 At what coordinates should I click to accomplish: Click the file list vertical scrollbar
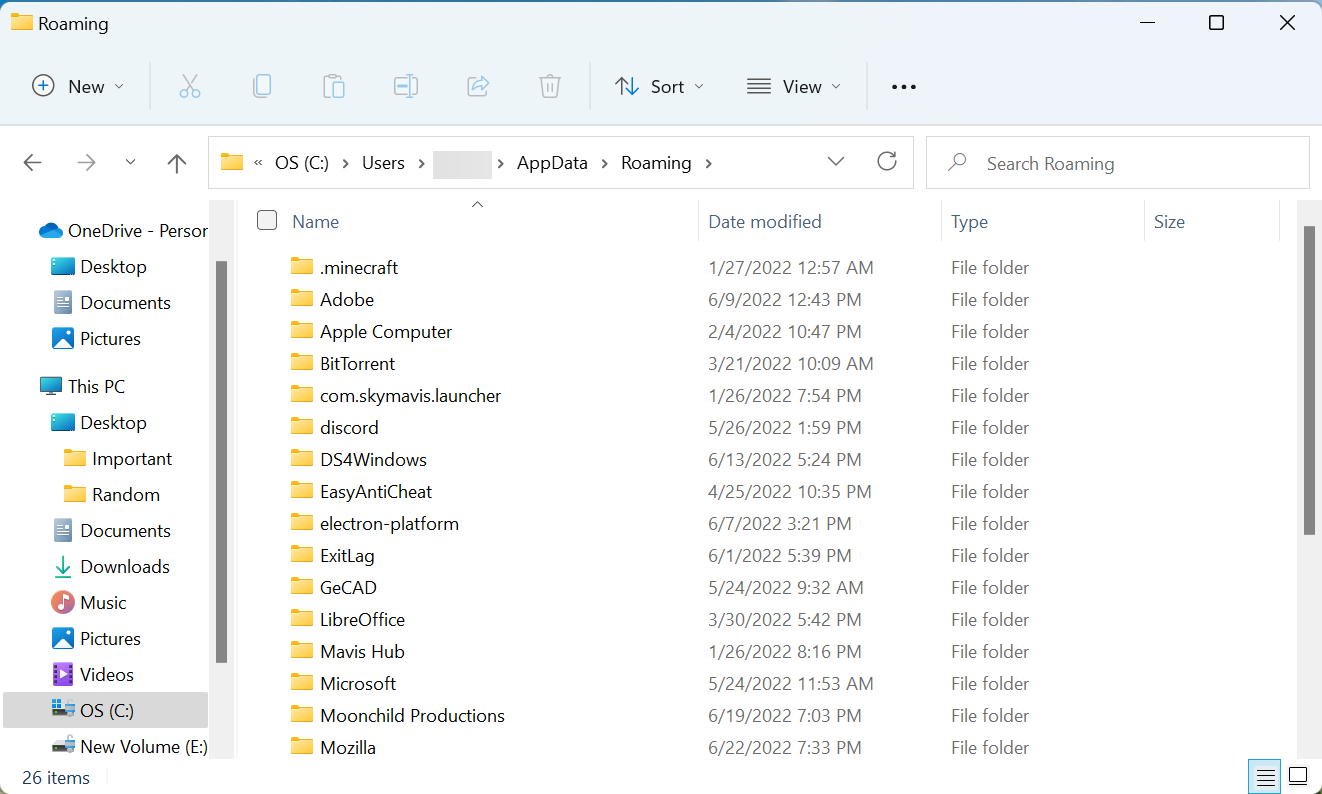(x=1309, y=380)
